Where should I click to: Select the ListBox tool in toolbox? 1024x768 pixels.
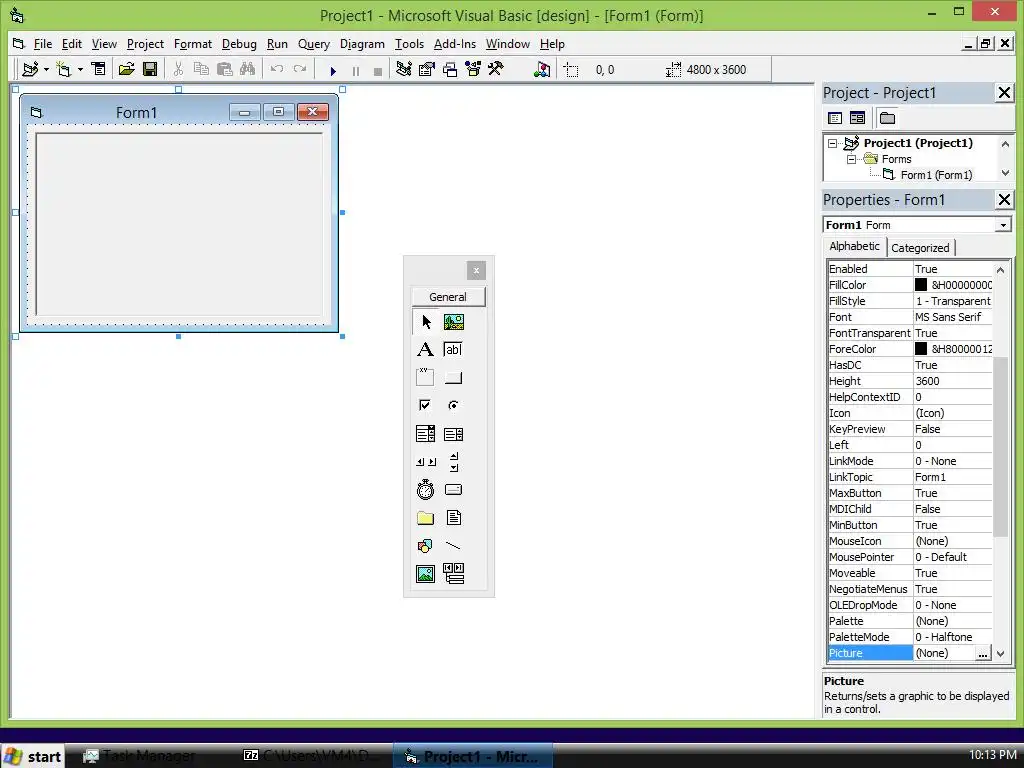(454, 434)
